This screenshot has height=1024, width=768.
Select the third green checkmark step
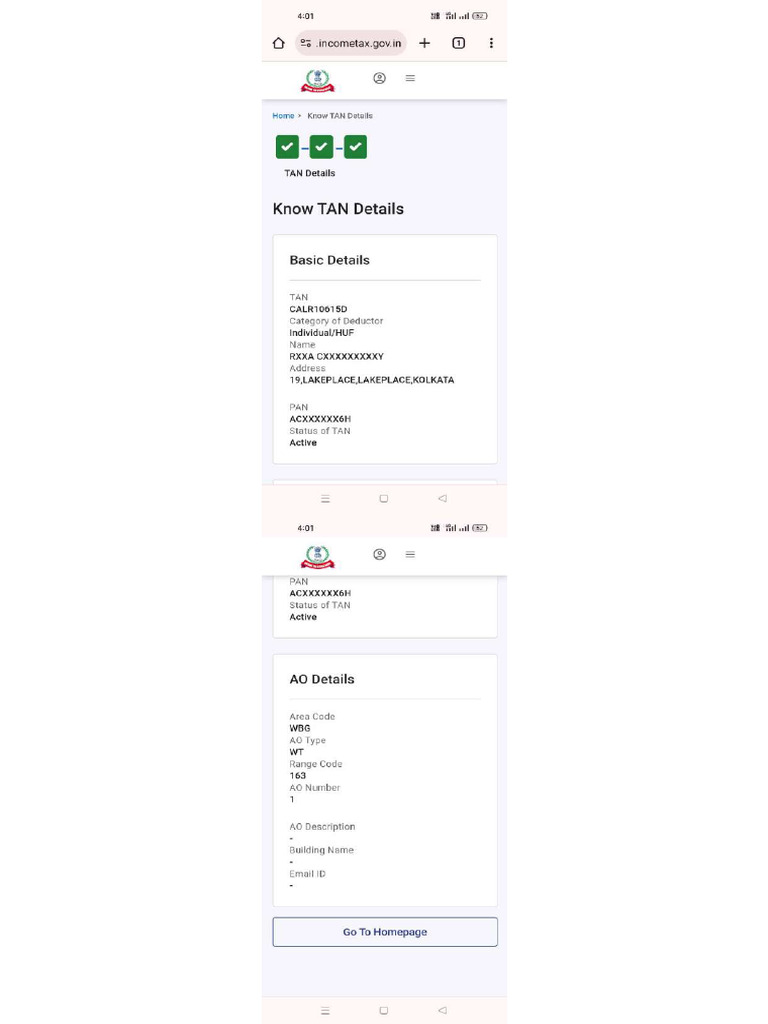[x=355, y=147]
